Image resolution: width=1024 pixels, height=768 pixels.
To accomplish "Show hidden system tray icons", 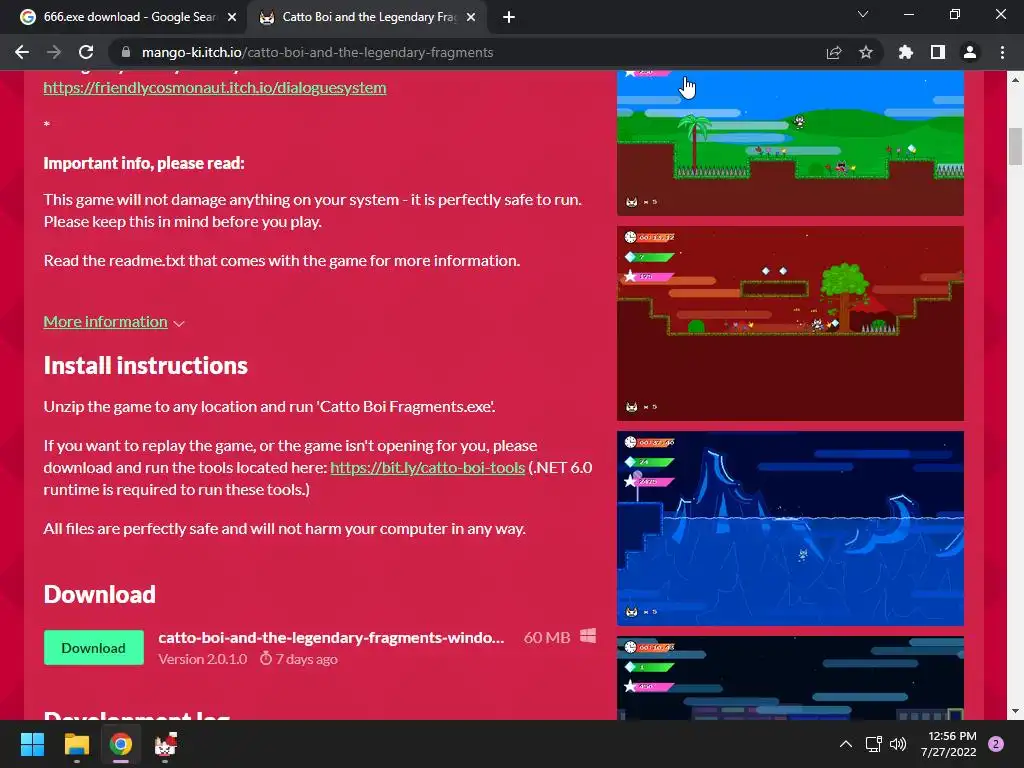I will pyautogui.click(x=846, y=744).
